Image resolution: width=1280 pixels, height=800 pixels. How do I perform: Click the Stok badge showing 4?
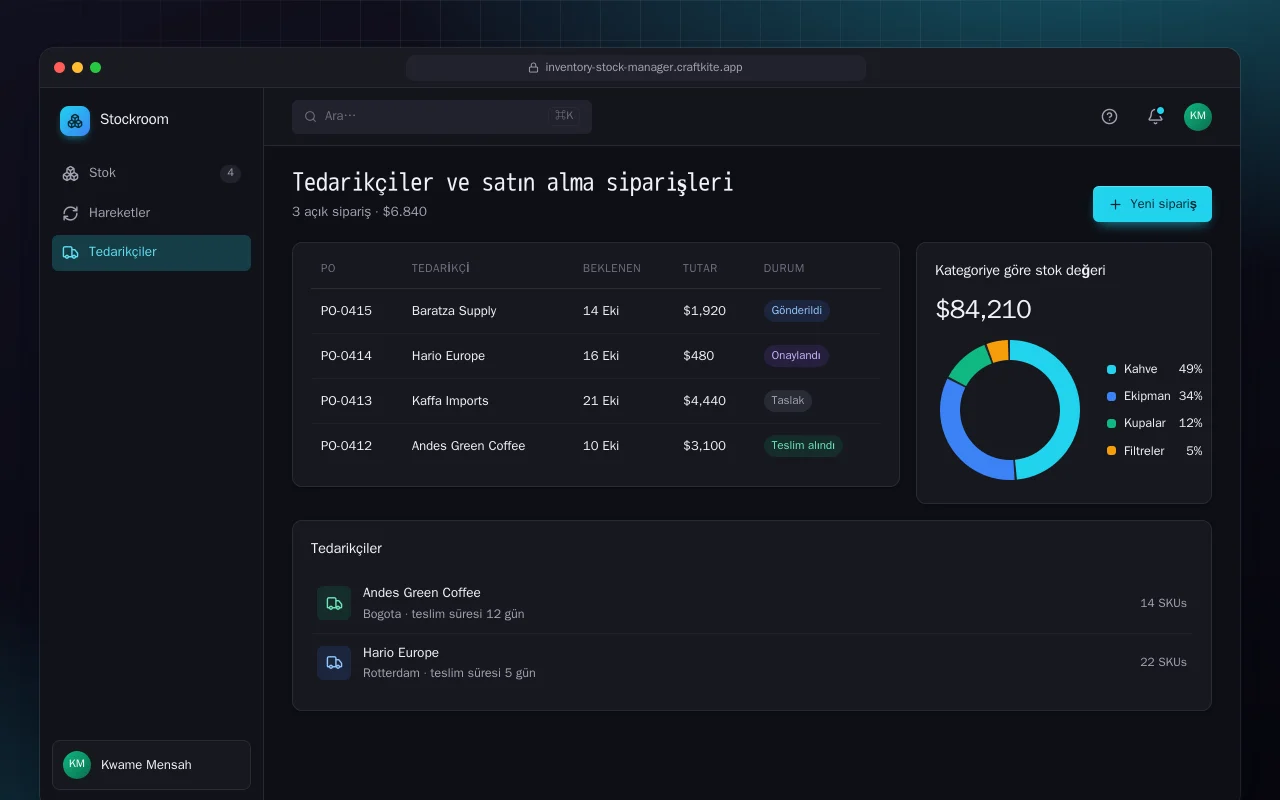tap(230, 173)
